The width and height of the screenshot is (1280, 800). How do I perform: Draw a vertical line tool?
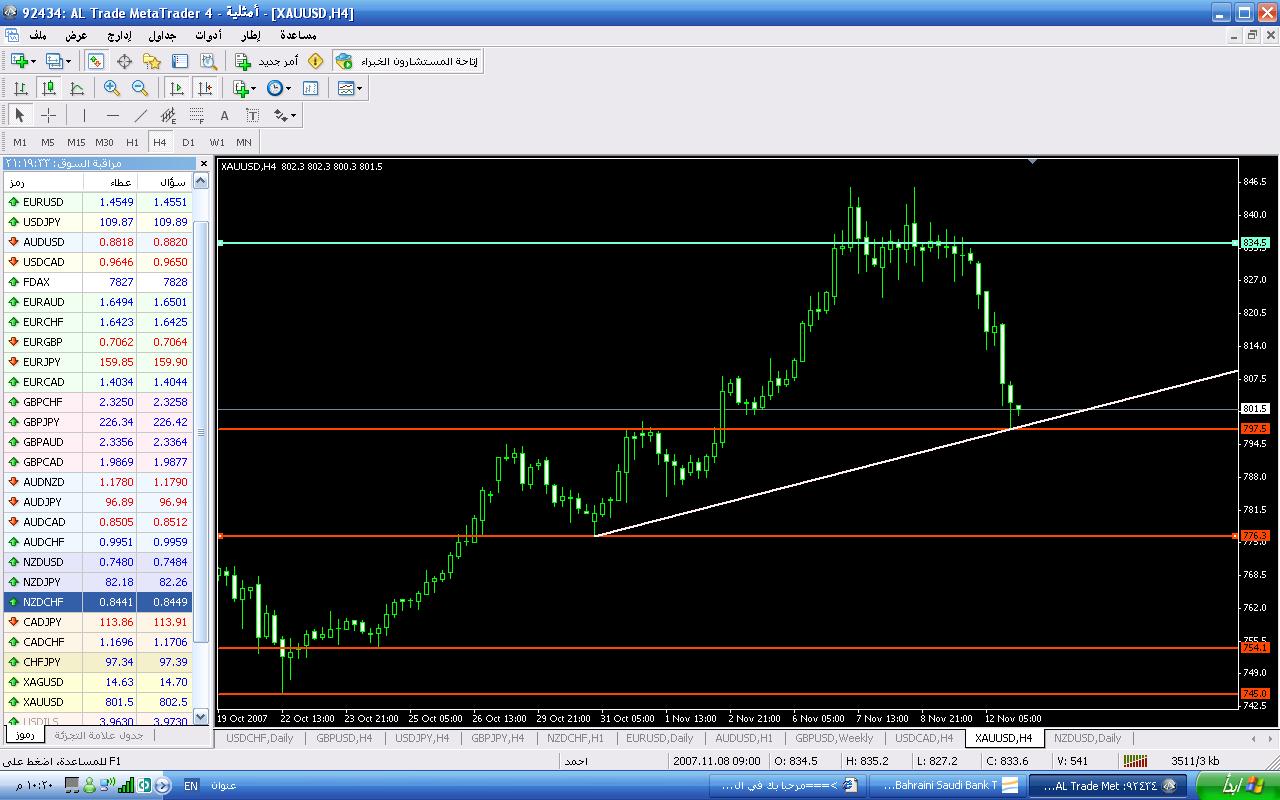[85, 115]
